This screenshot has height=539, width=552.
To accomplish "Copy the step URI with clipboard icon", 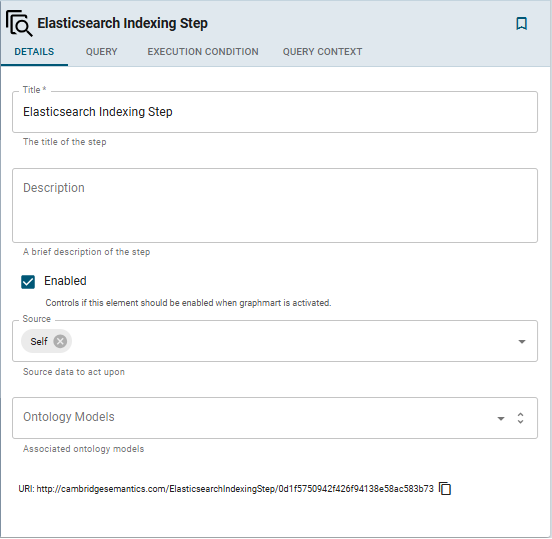I will pyautogui.click(x=445, y=489).
